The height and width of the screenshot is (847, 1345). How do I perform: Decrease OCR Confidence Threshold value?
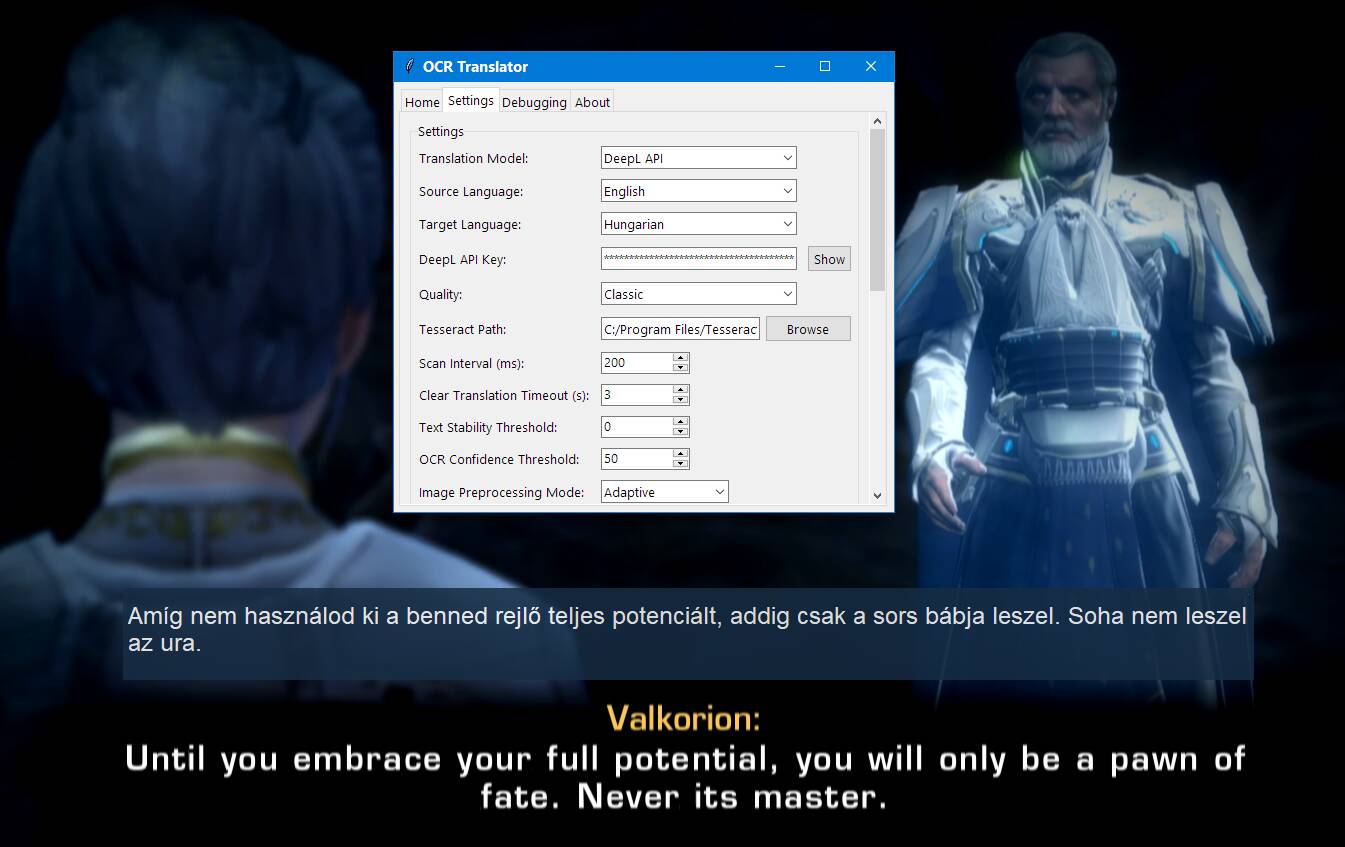coord(681,464)
